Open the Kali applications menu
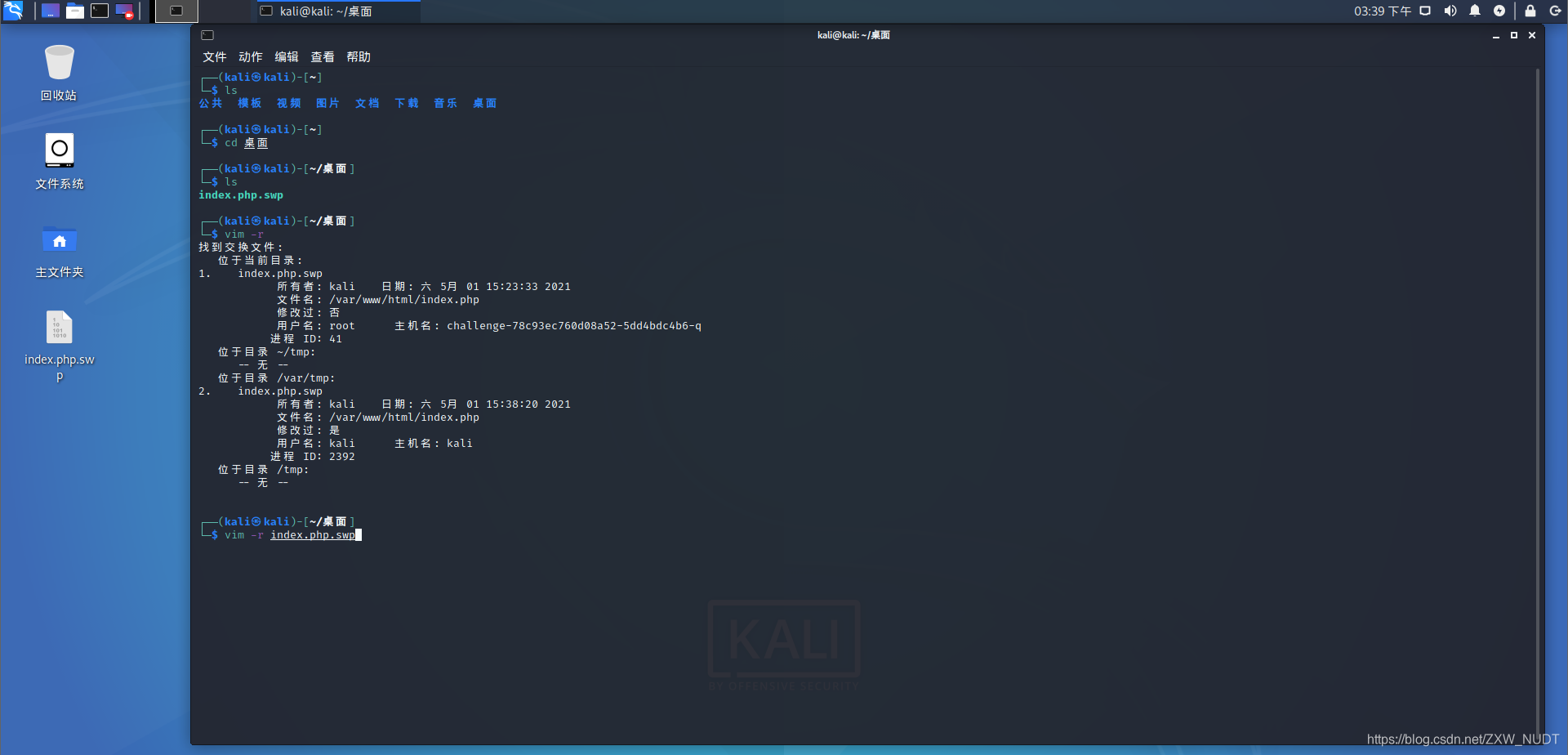This screenshot has width=1568, height=755. click(13, 11)
